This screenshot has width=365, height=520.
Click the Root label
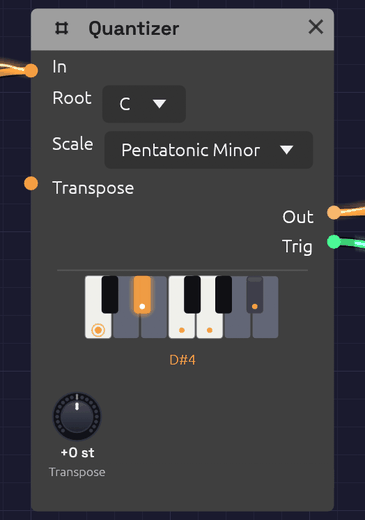pyautogui.click(x=72, y=98)
